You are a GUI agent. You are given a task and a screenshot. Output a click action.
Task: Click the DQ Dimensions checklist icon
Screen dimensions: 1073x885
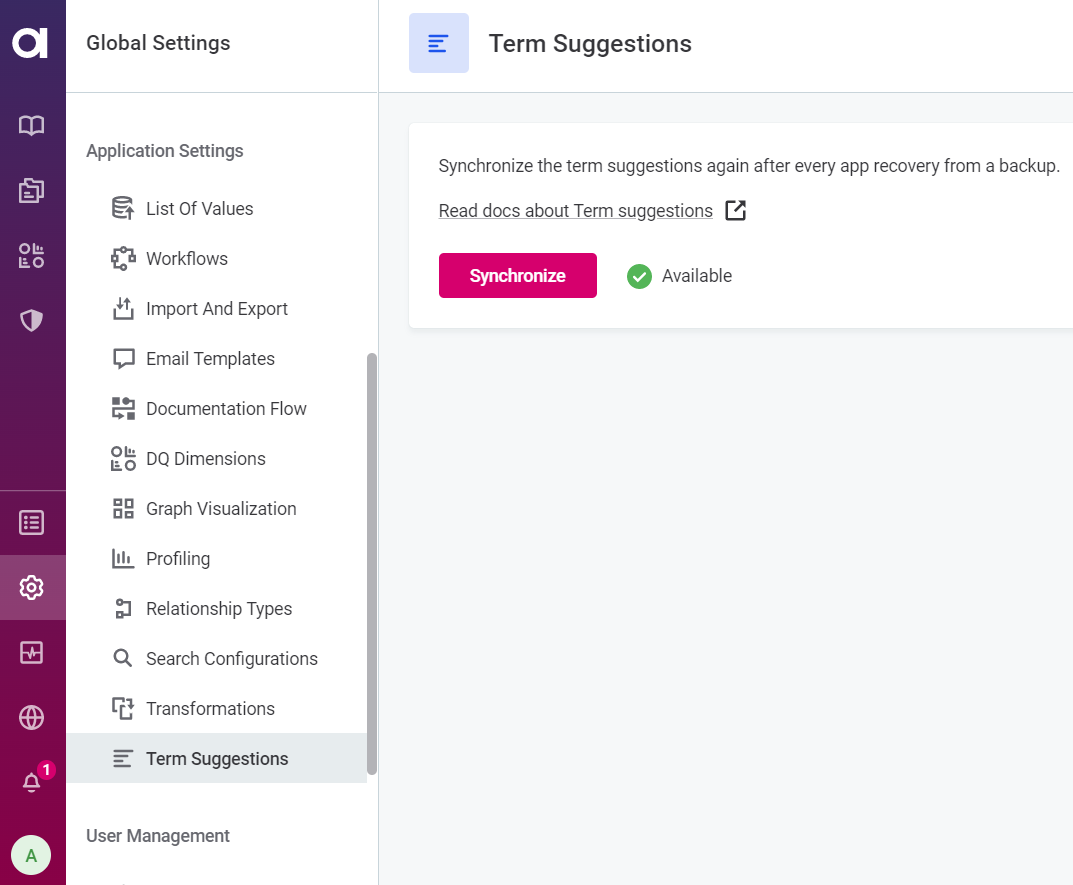(x=122, y=458)
